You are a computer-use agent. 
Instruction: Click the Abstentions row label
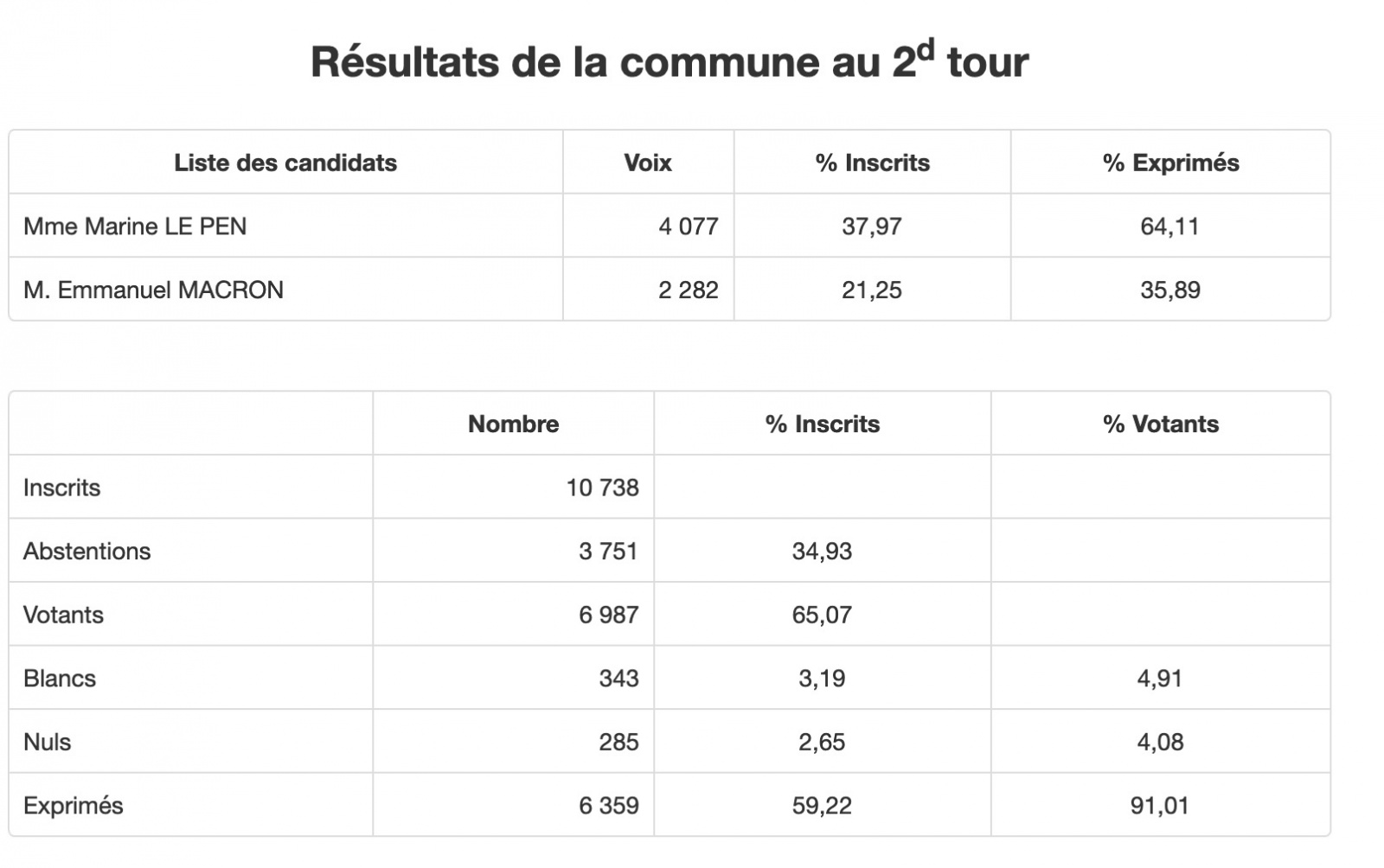[86, 551]
